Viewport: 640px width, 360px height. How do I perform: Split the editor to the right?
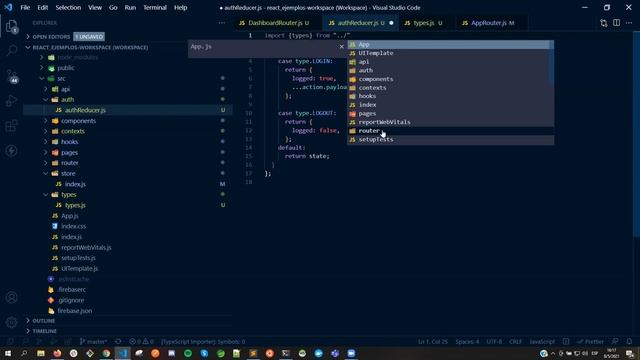coord(616,23)
